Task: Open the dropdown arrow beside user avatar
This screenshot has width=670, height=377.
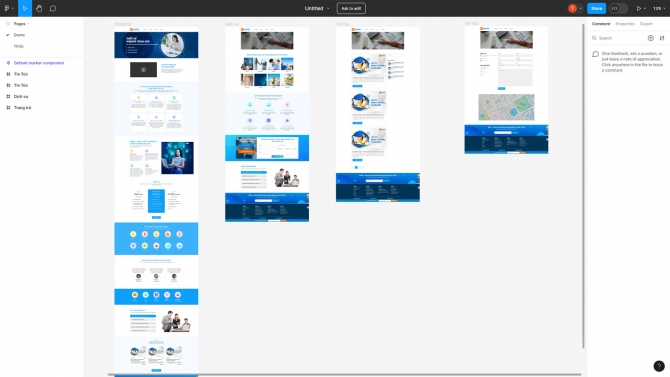Action: point(580,9)
